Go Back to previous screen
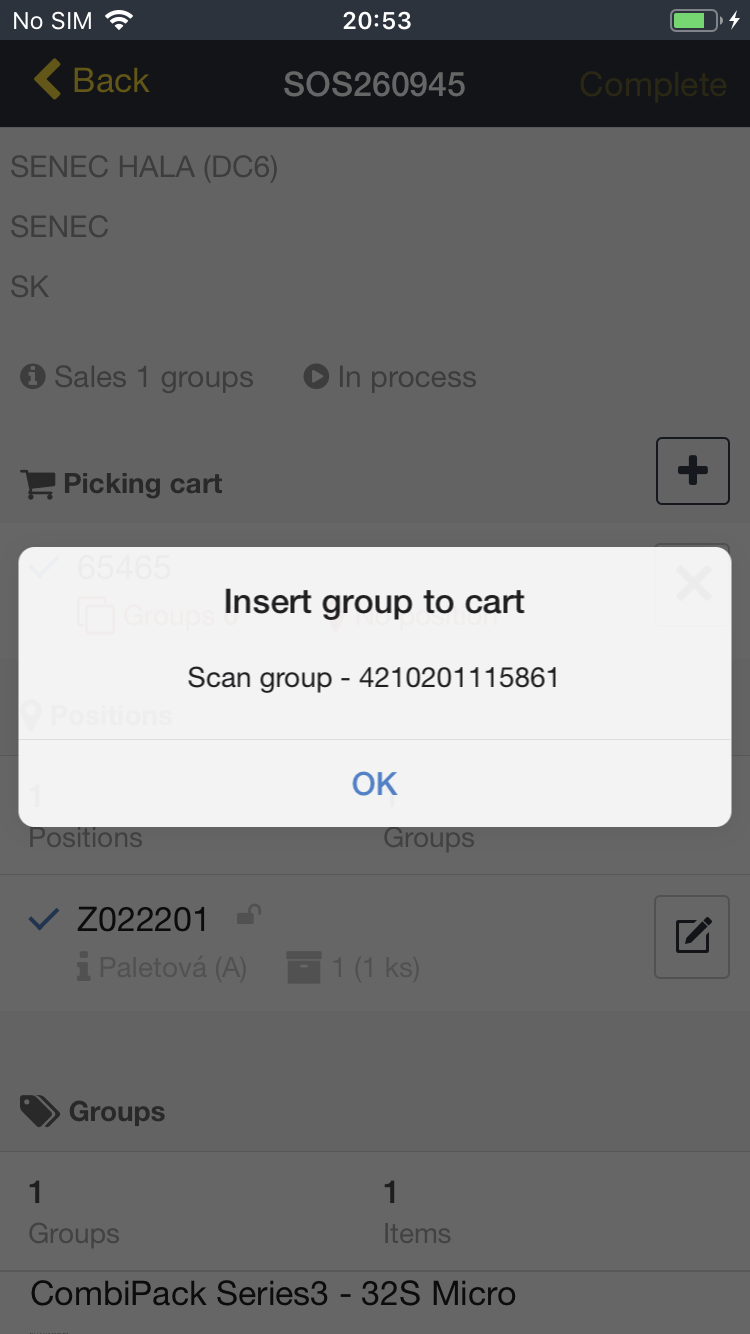 (92, 81)
